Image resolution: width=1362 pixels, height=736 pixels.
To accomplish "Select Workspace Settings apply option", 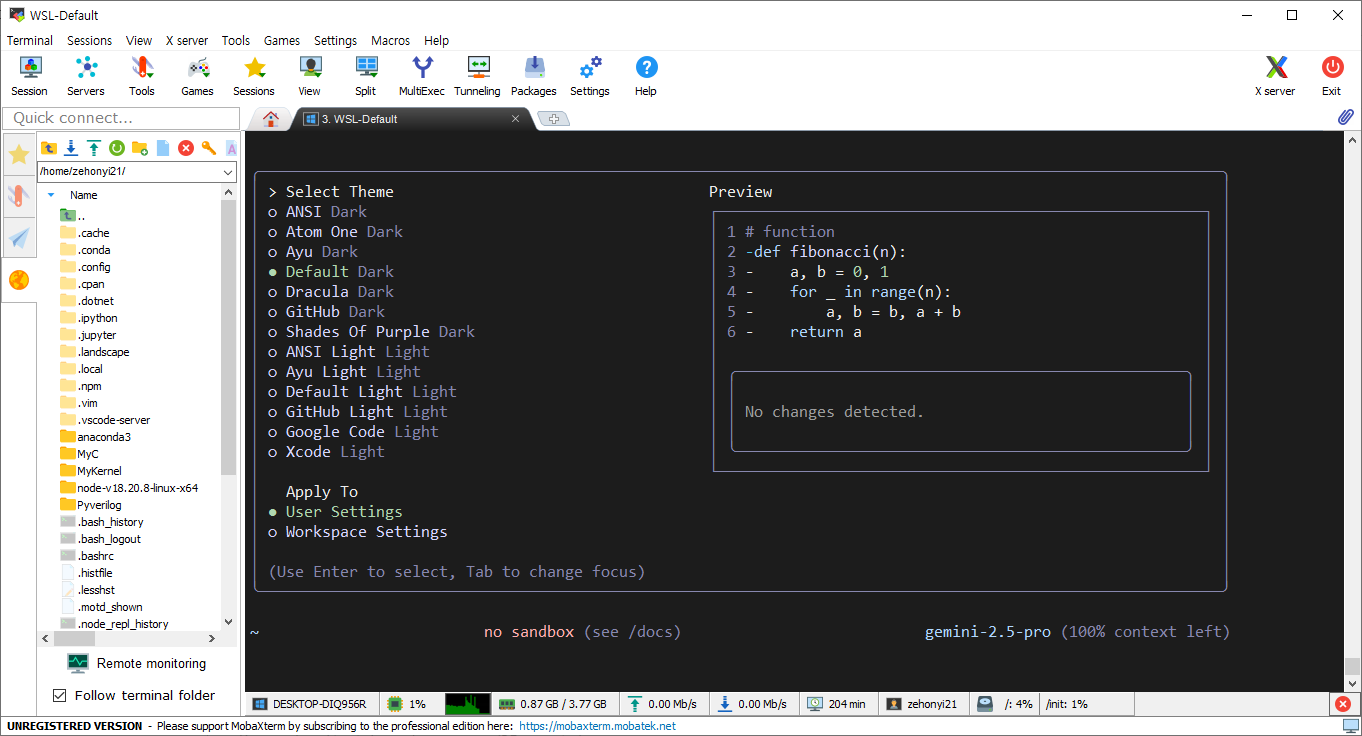I will (x=358, y=532).
